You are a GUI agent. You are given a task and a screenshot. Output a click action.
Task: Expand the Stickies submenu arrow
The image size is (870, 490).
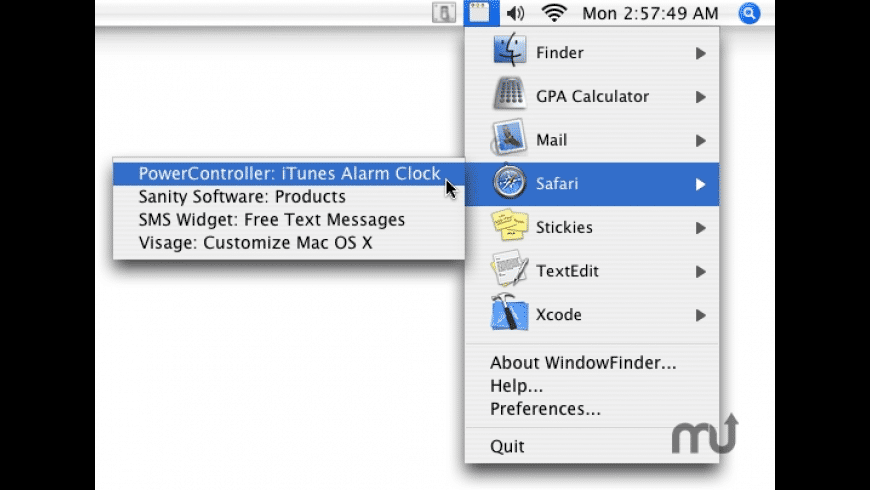pyautogui.click(x=701, y=228)
